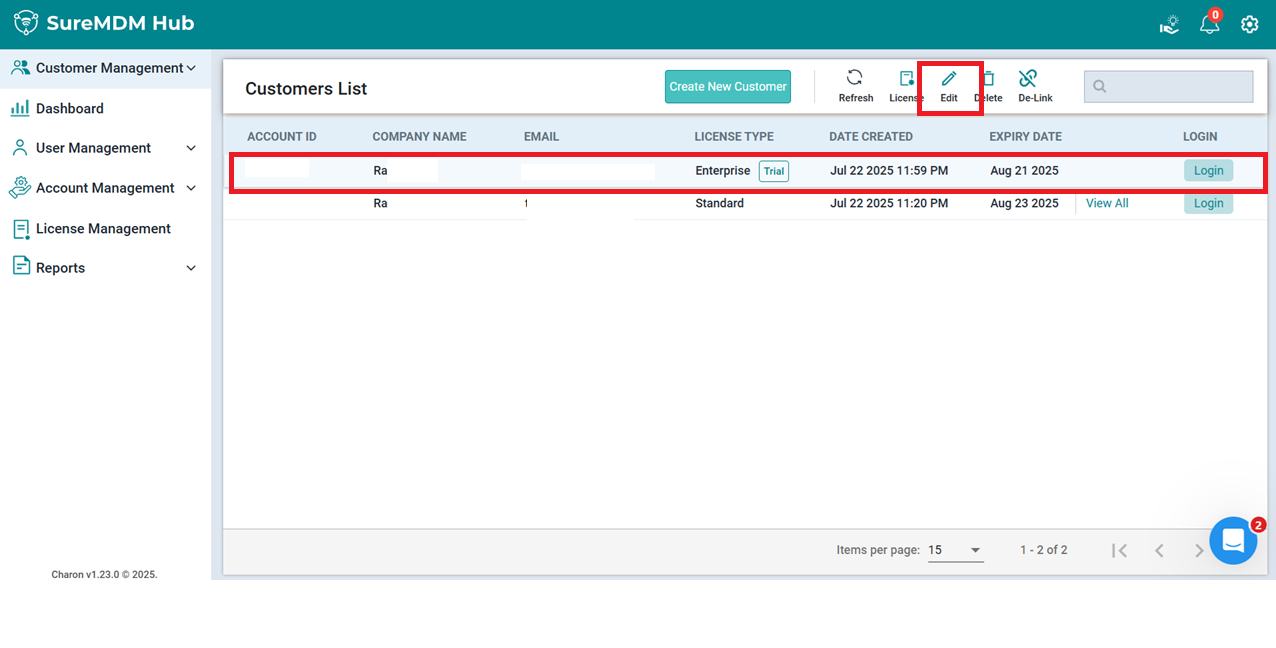Click the Create New Customer button
The height and width of the screenshot is (648, 1276).
pos(728,87)
